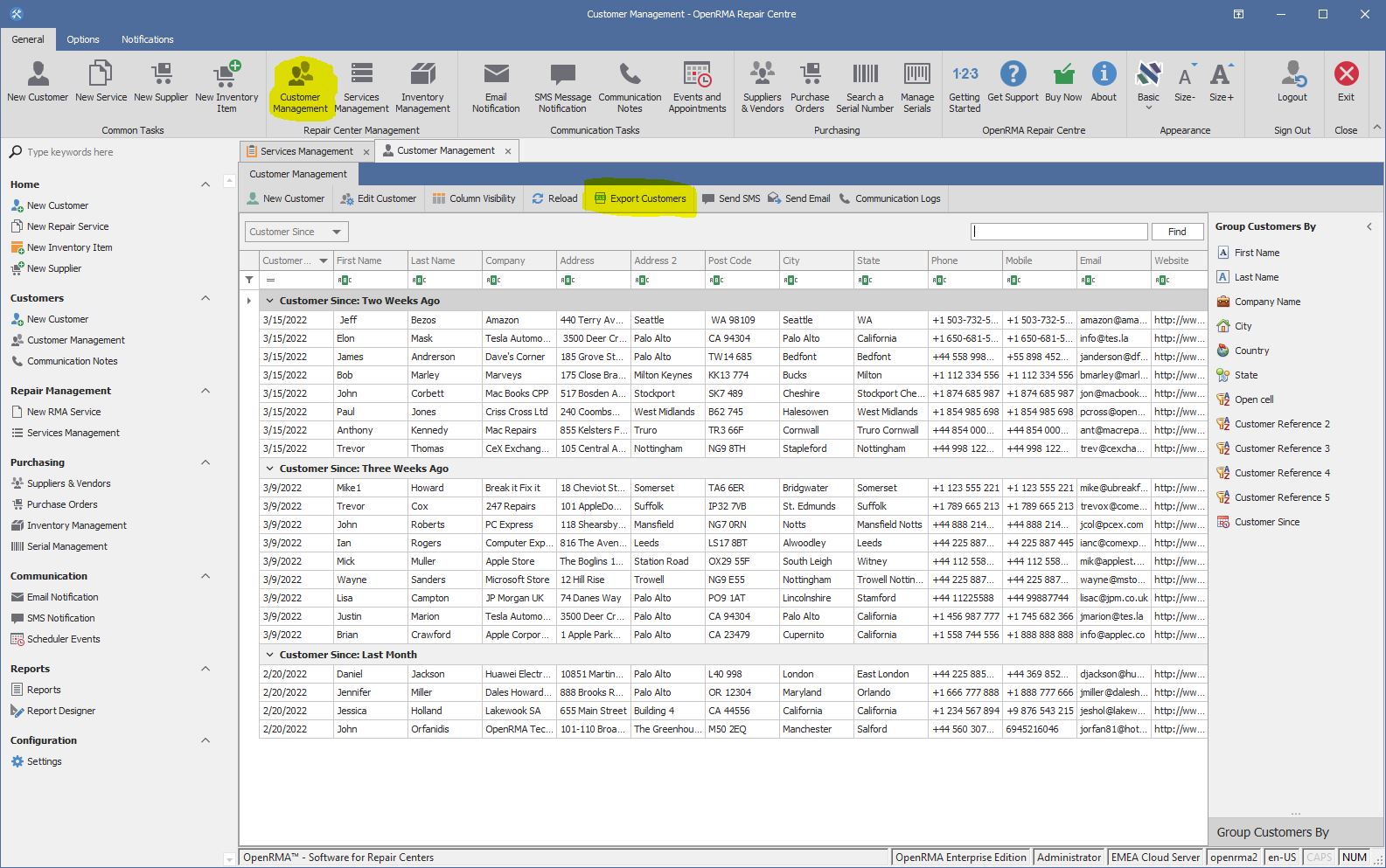Open About ribbon icon
1386x868 pixels.
point(1104,83)
